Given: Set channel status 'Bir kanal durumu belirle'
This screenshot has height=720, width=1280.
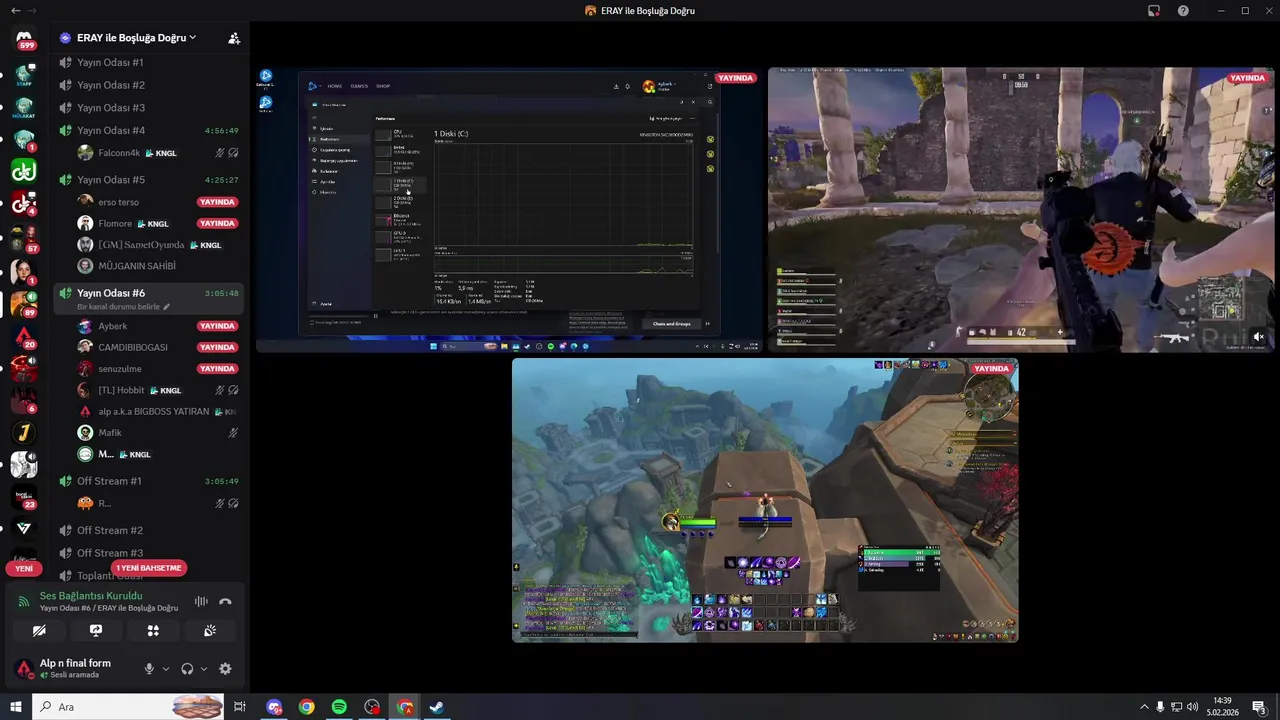Looking at the screenshot, I should 124,307.
